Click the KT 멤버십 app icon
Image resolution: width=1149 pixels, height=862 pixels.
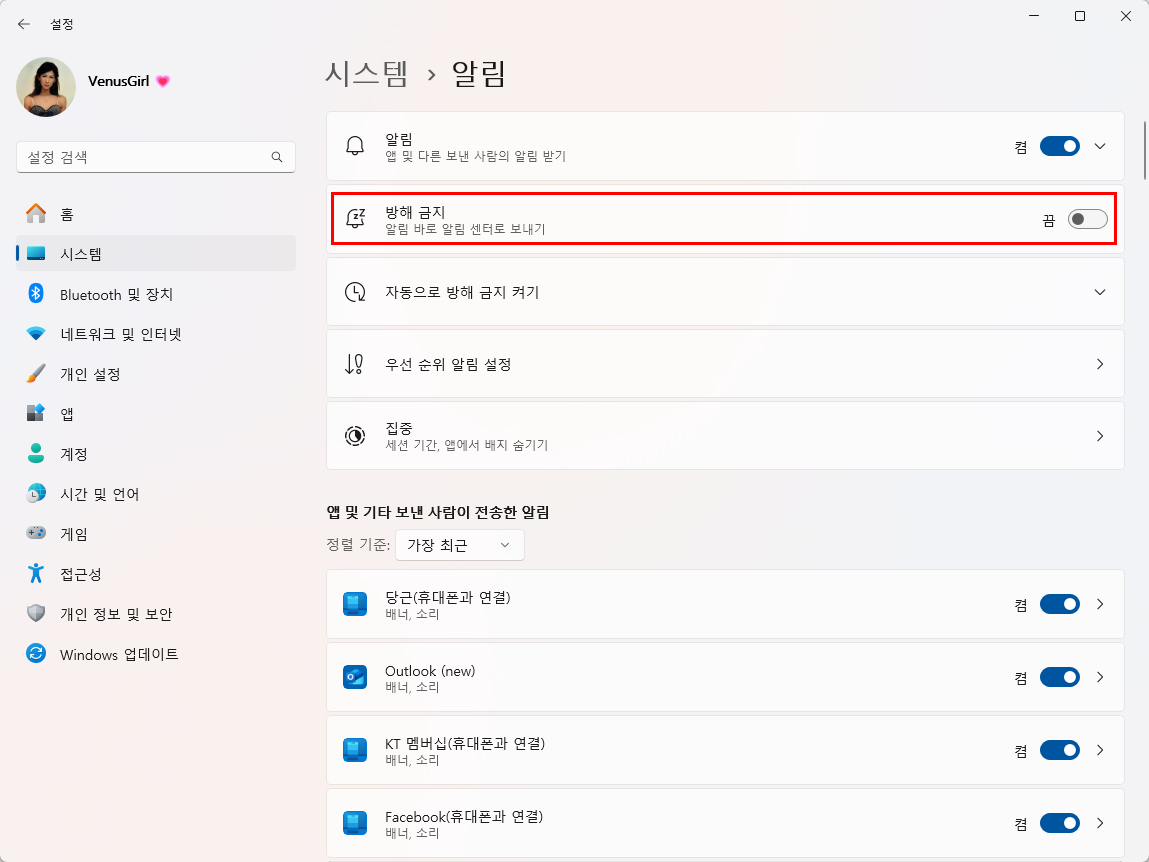[355, 750]
